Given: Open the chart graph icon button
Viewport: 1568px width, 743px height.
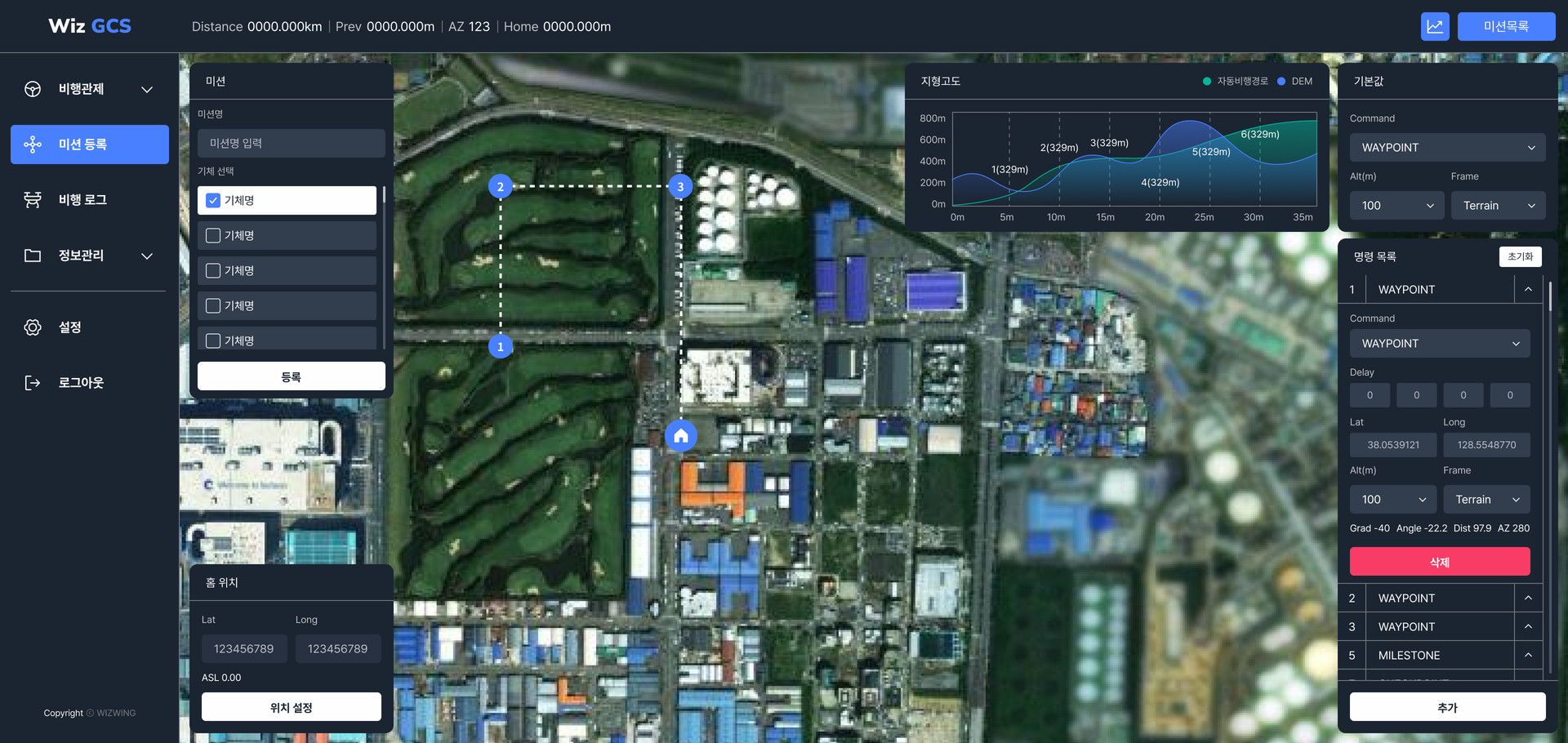Looking at the screenshot, I should pyautogui.click(x=1435, y=26).
